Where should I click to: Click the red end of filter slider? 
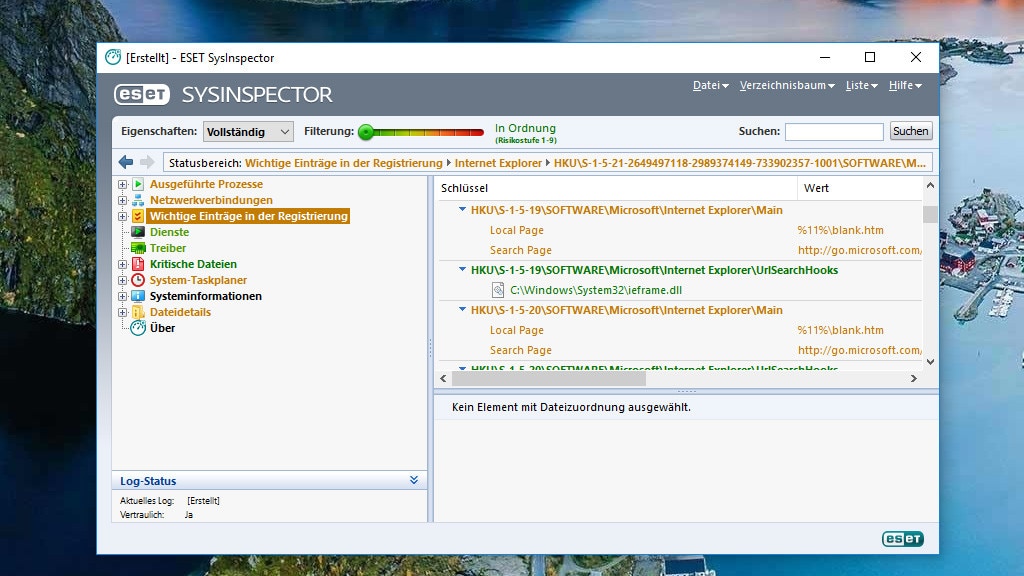point(477,133)
